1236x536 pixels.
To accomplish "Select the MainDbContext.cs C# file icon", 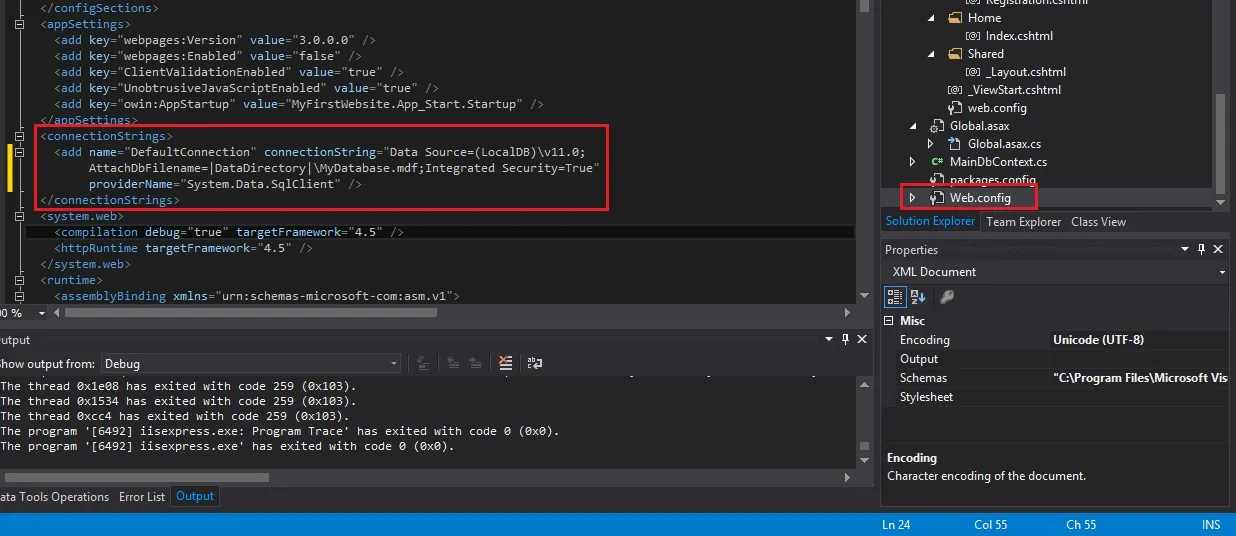I will tap(937, 161).
